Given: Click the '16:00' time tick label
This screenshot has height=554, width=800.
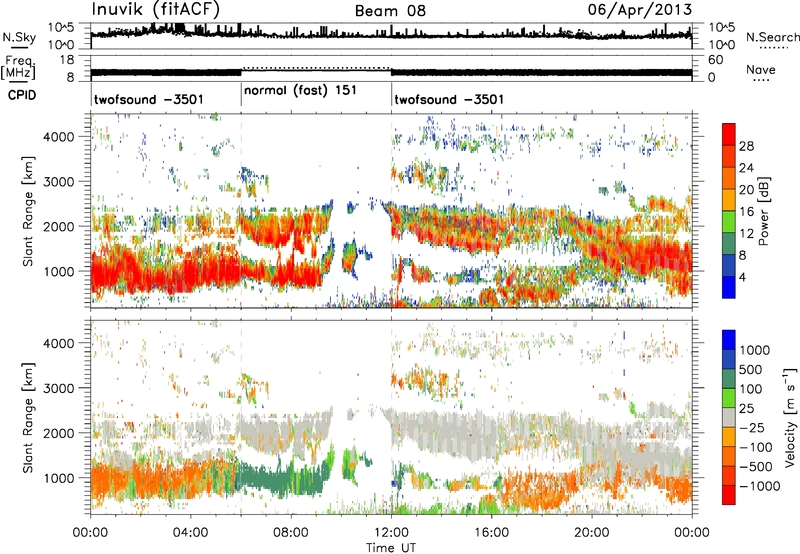Looking at the screenshot, I should (491, 533).
